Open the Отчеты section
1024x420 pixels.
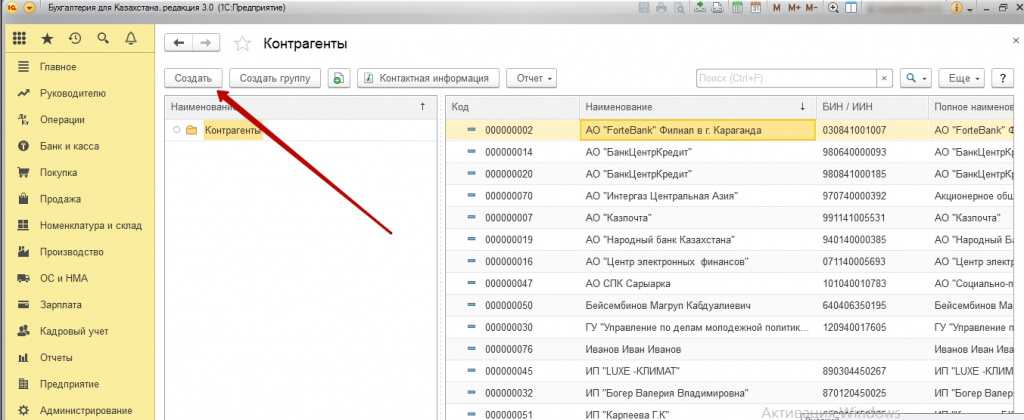[x=56, y=358]
